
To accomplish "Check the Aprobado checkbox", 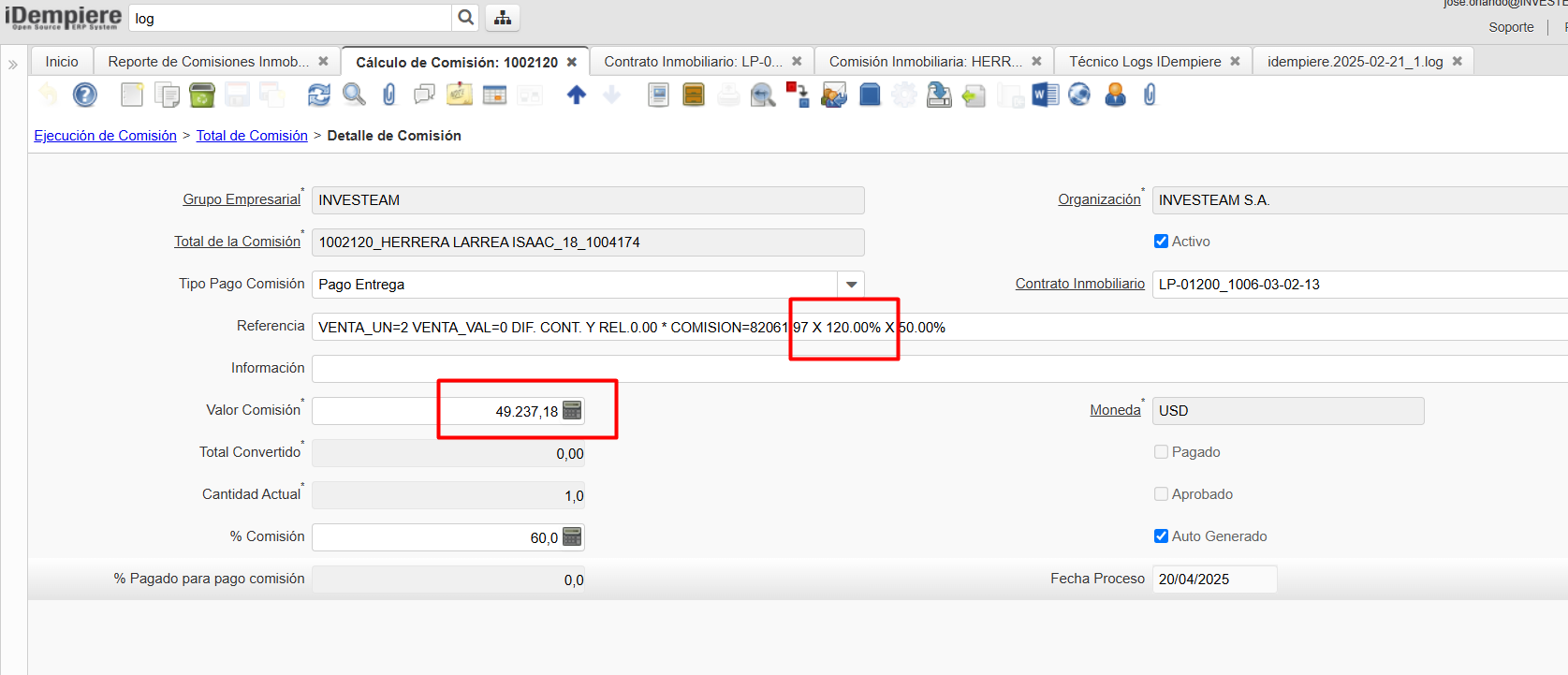I will (x=1161, y=494).
